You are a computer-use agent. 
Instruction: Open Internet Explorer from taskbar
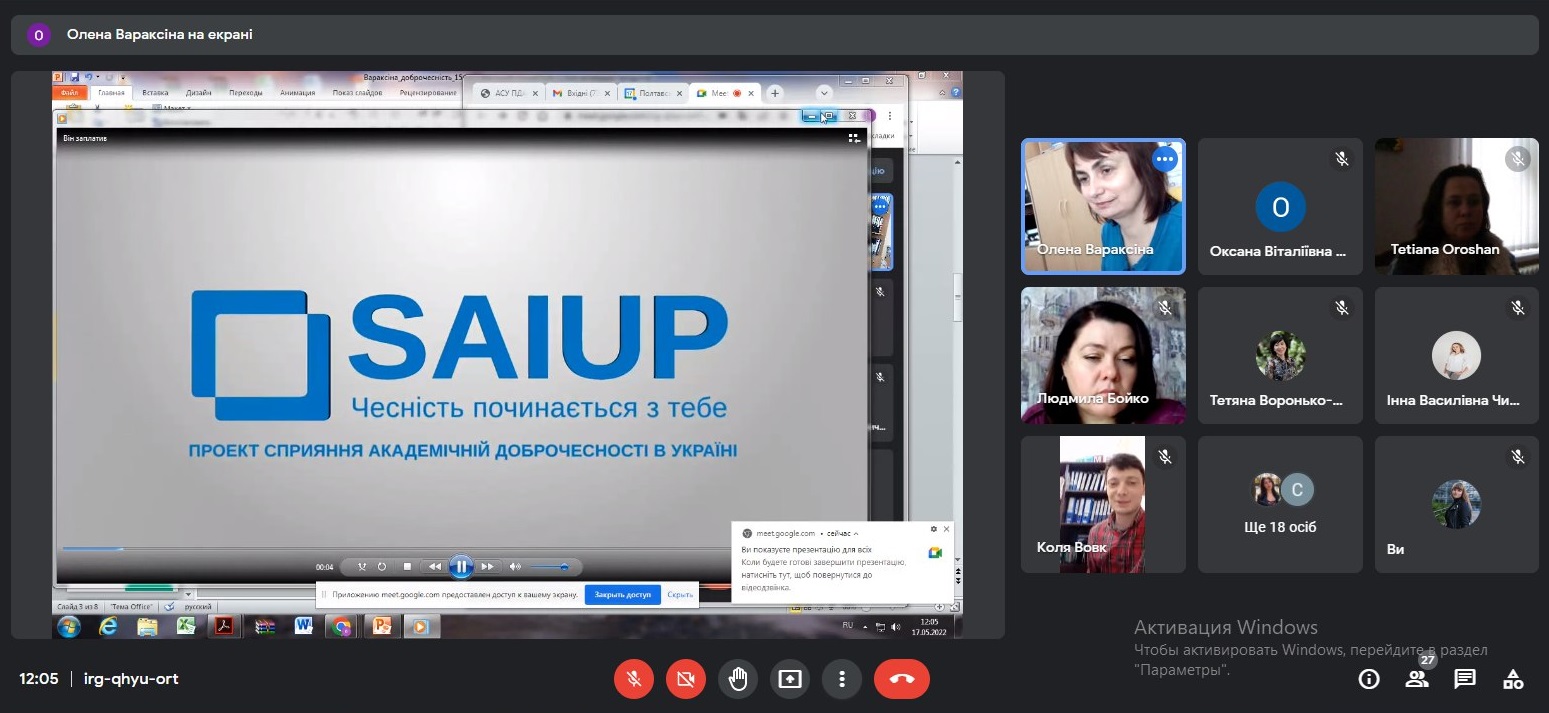click(107, 627)
